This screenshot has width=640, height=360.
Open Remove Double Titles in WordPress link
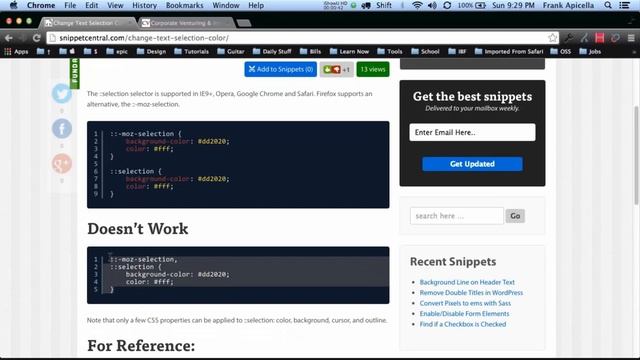tap(471, 293)
